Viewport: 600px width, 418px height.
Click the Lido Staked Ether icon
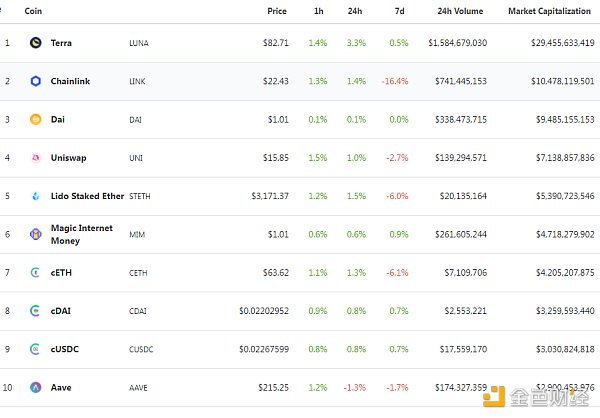[36, 196]
